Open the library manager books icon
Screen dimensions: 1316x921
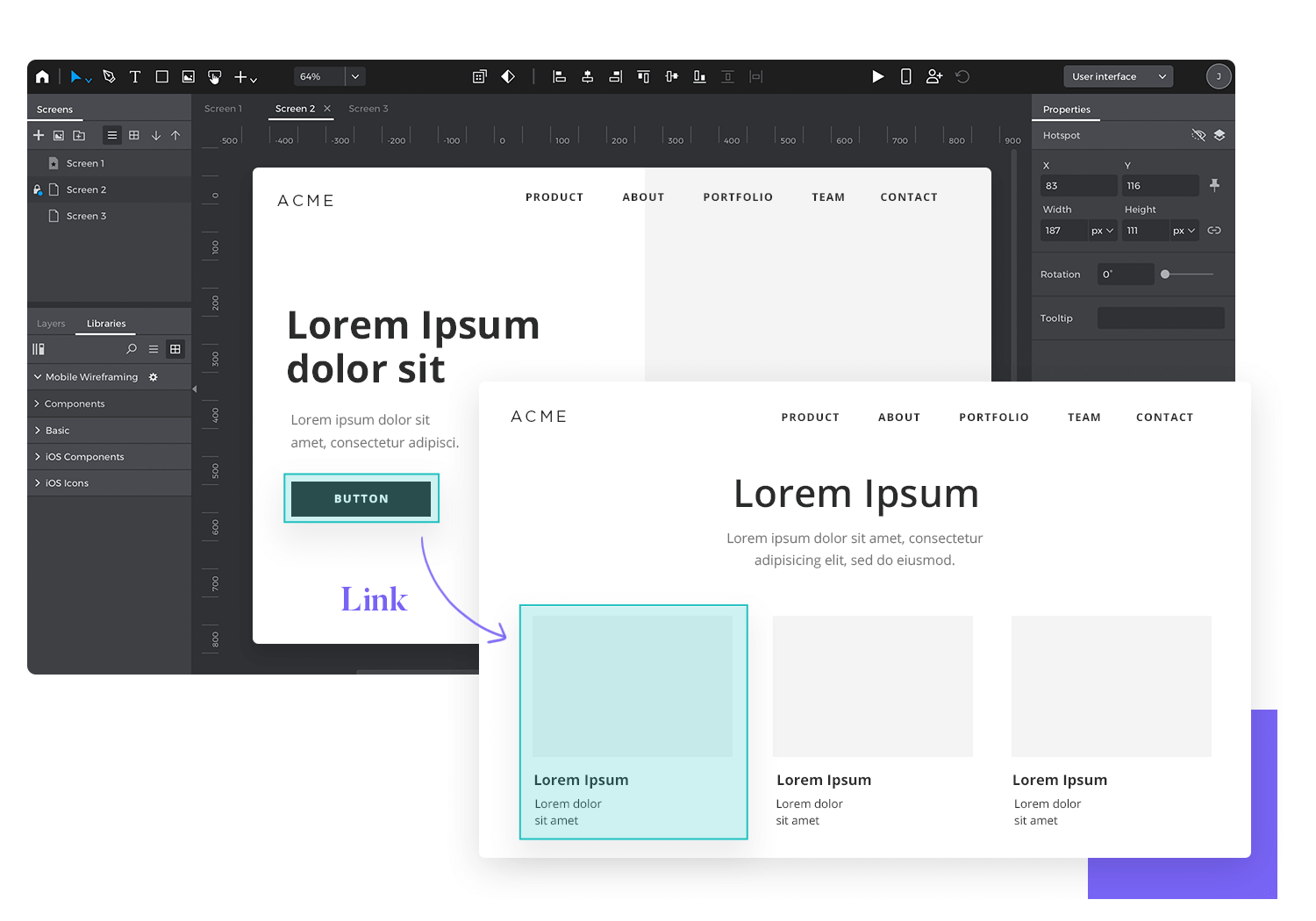coord(39,349)
